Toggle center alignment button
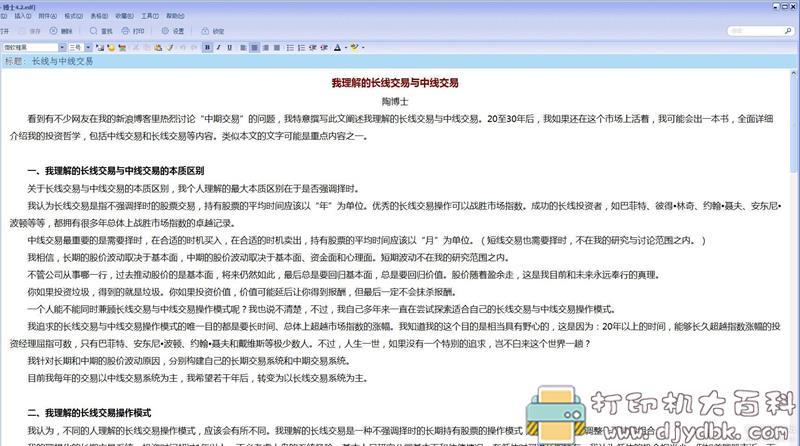The height and width of the screenshot is (446, 800). pyautogui.click(x=254, y=47)
